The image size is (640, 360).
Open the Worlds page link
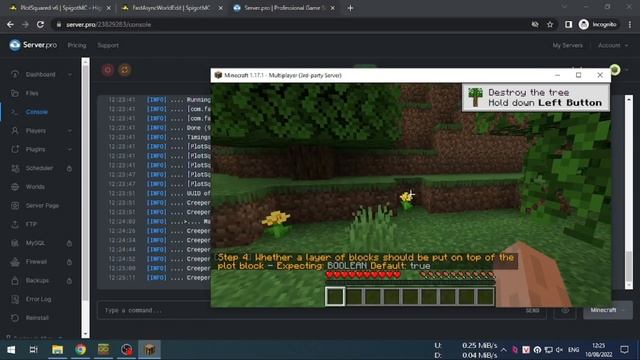(35, 187)
